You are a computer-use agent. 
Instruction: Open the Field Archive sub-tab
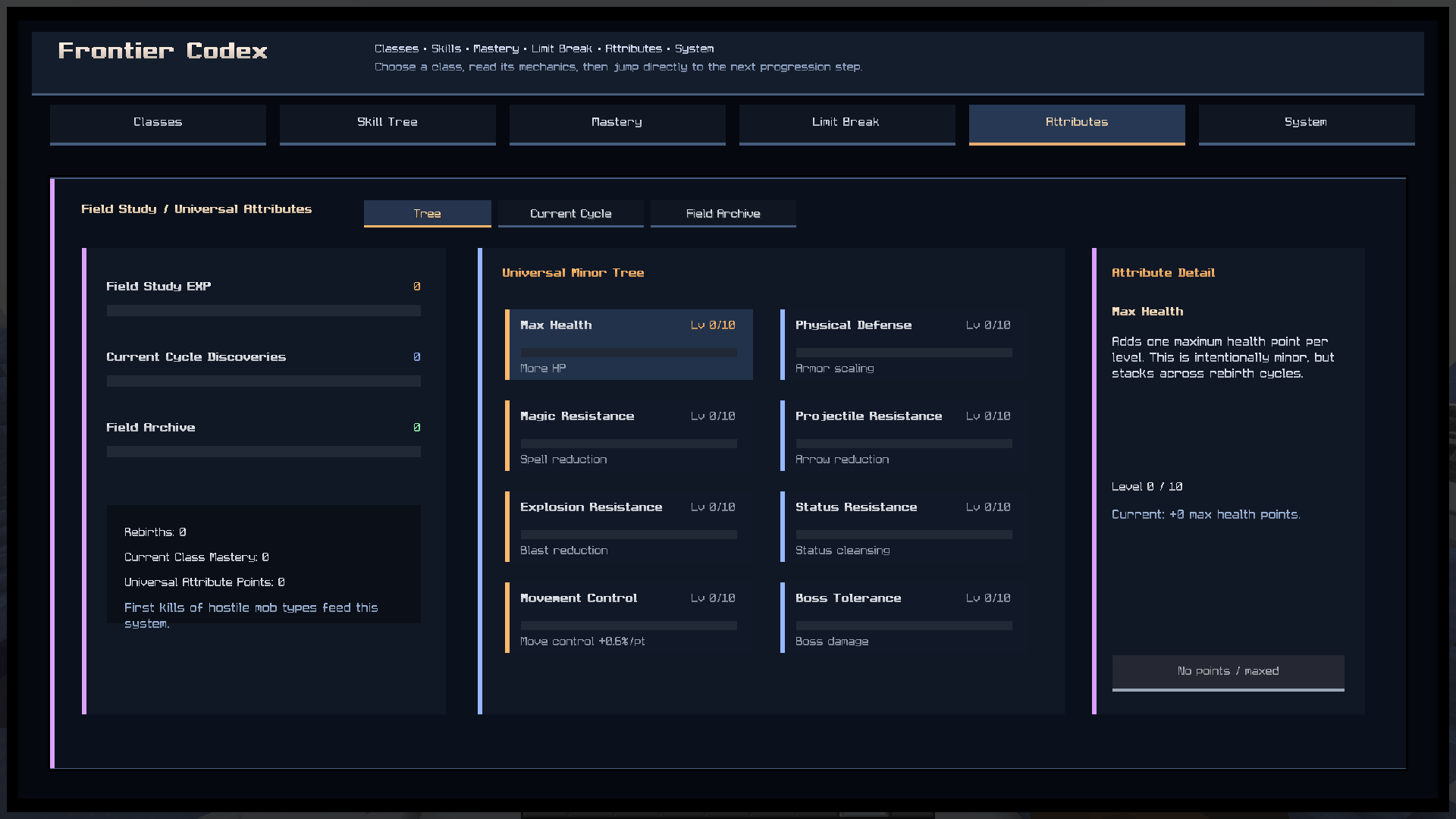coord(723,214)
